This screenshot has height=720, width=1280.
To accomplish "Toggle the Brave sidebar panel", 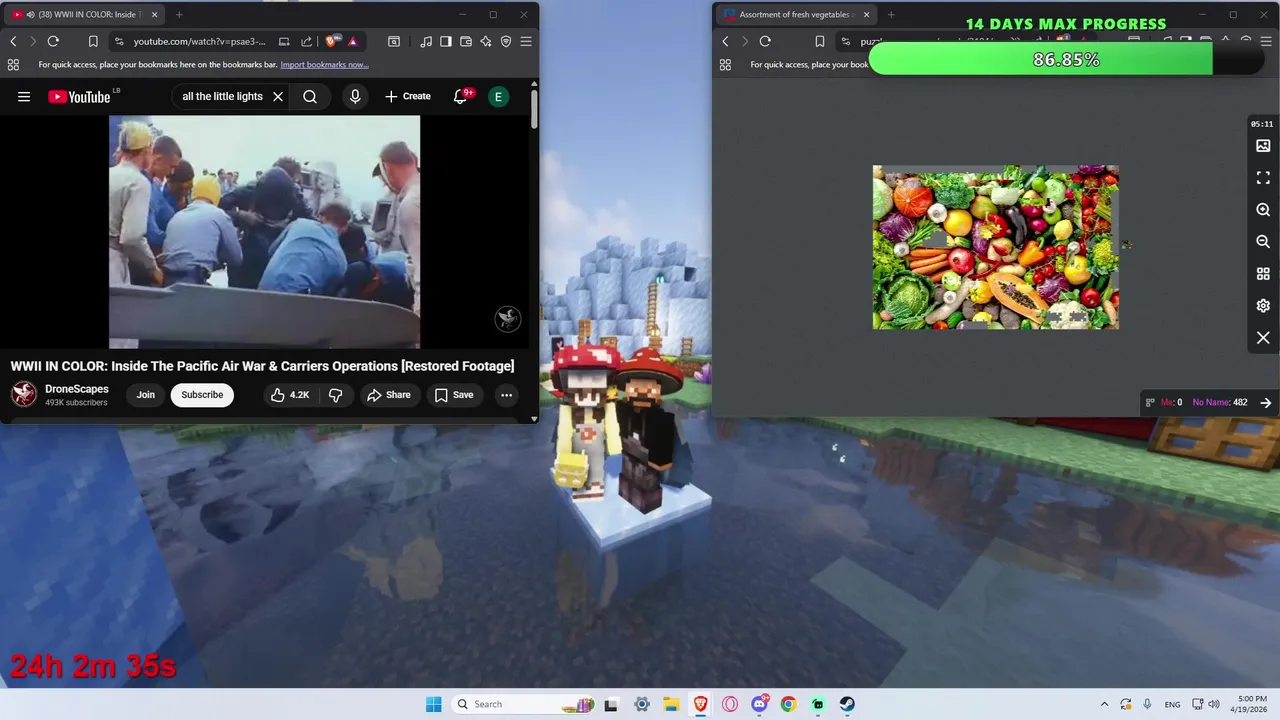I will pos(446,41).
